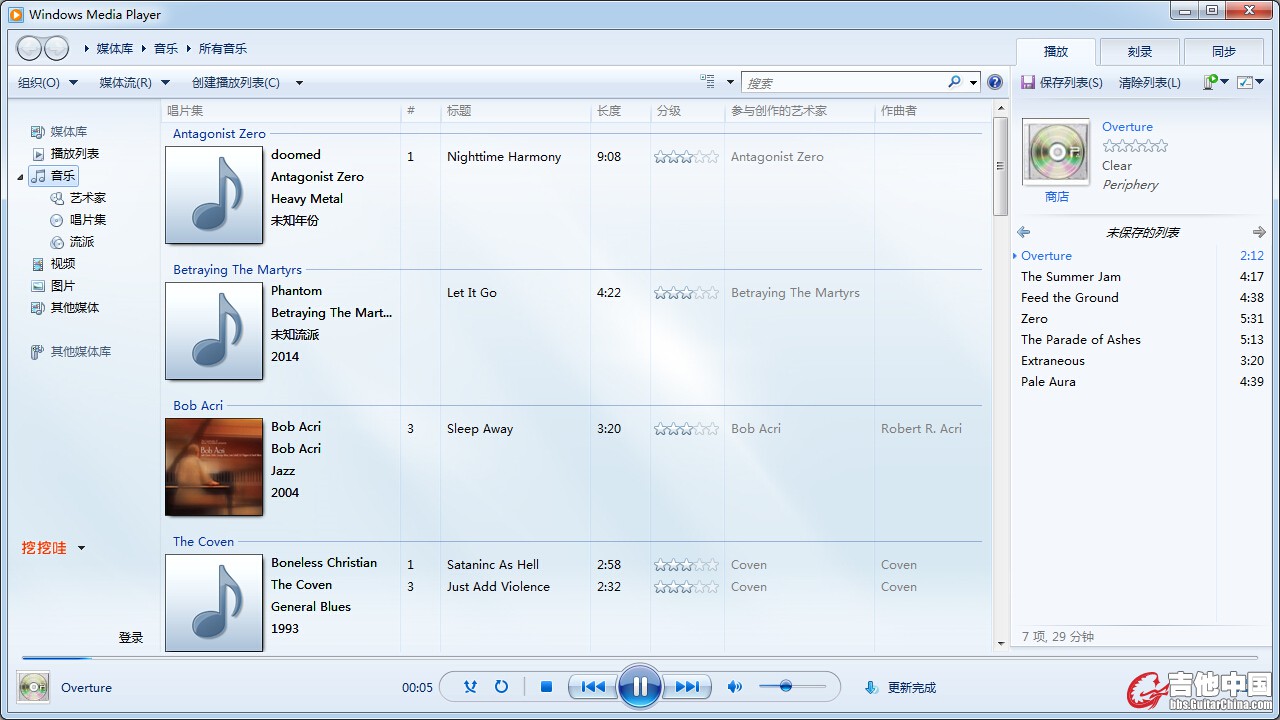Open the 组织(O) menu

click(48, 83)
